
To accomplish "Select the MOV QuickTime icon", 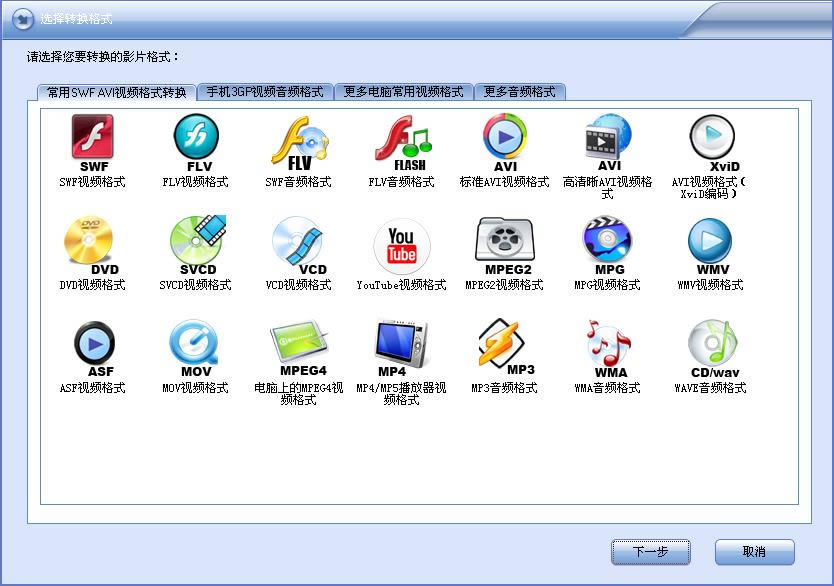I will (x=194, y=349).
